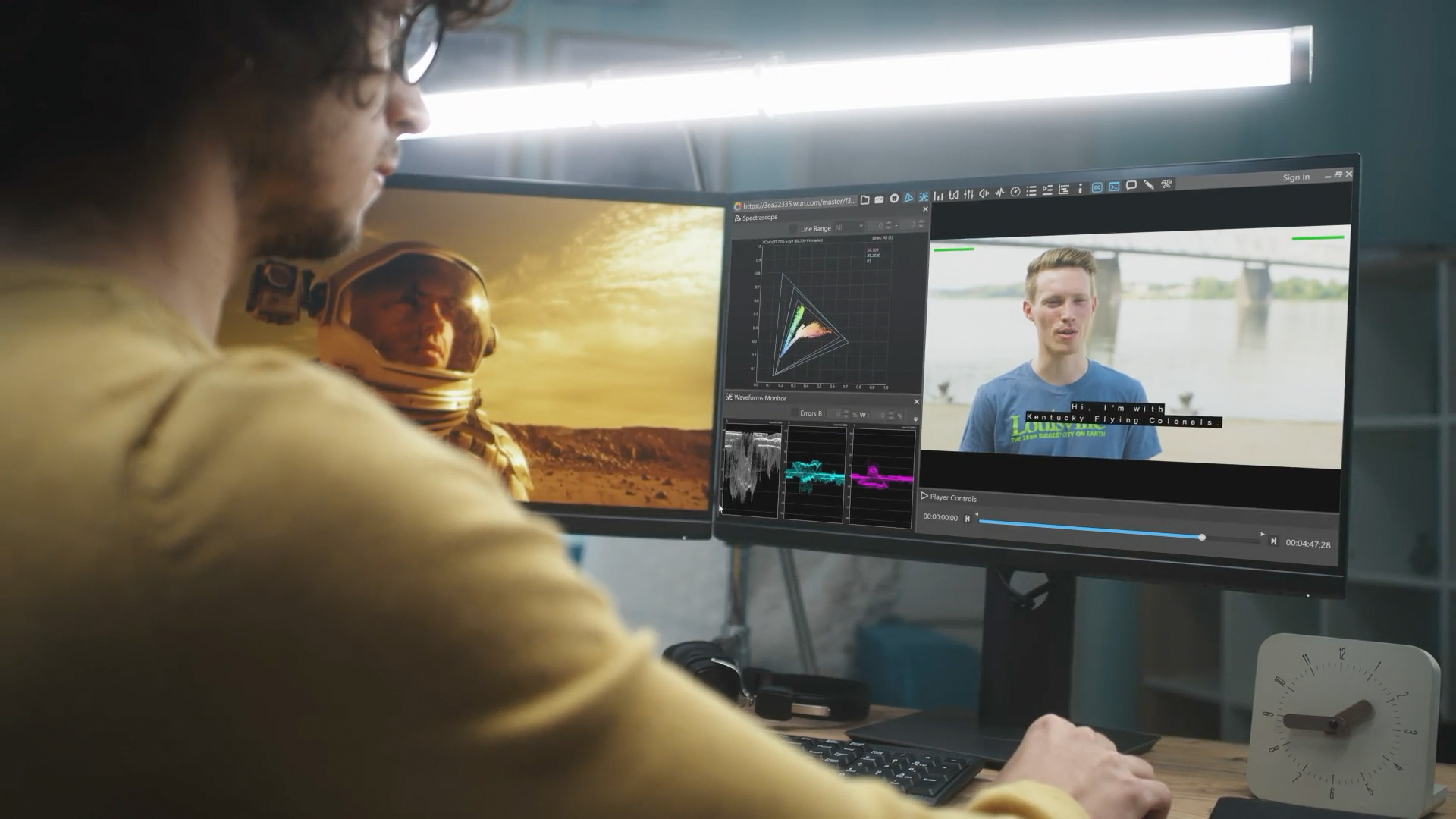Click the bulleted list toolbar icon
This screenshot has height=819, width=1456.
(x=1031, y=191)
